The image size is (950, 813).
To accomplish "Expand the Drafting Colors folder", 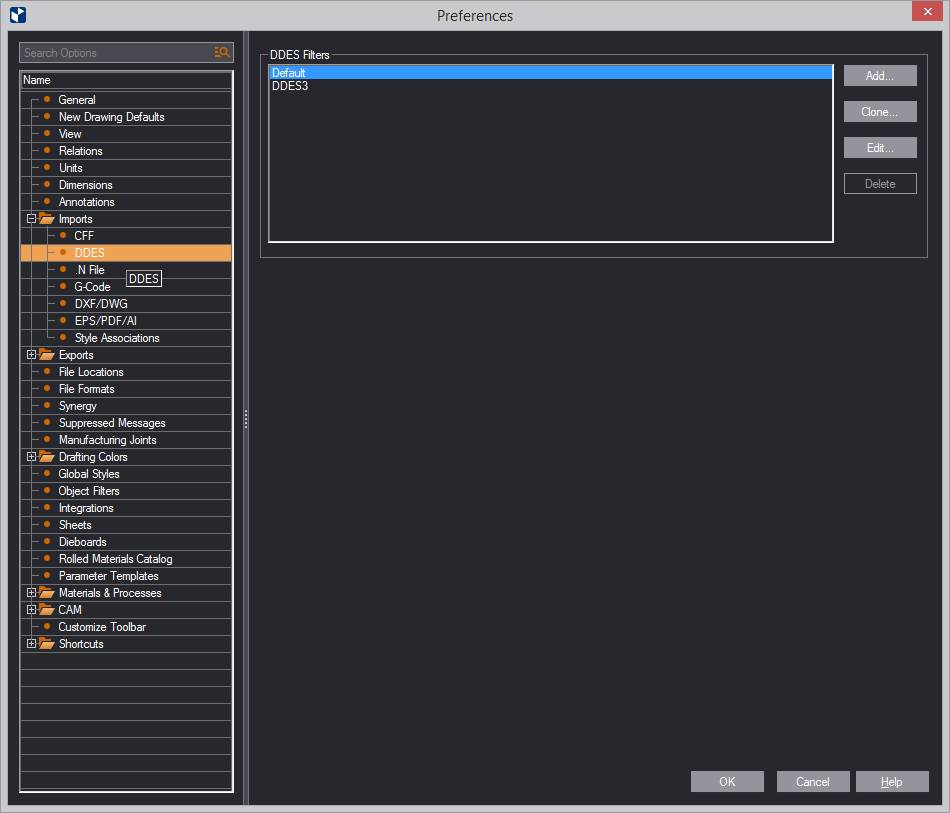I will pyautogui.click(x=32, y=456).
